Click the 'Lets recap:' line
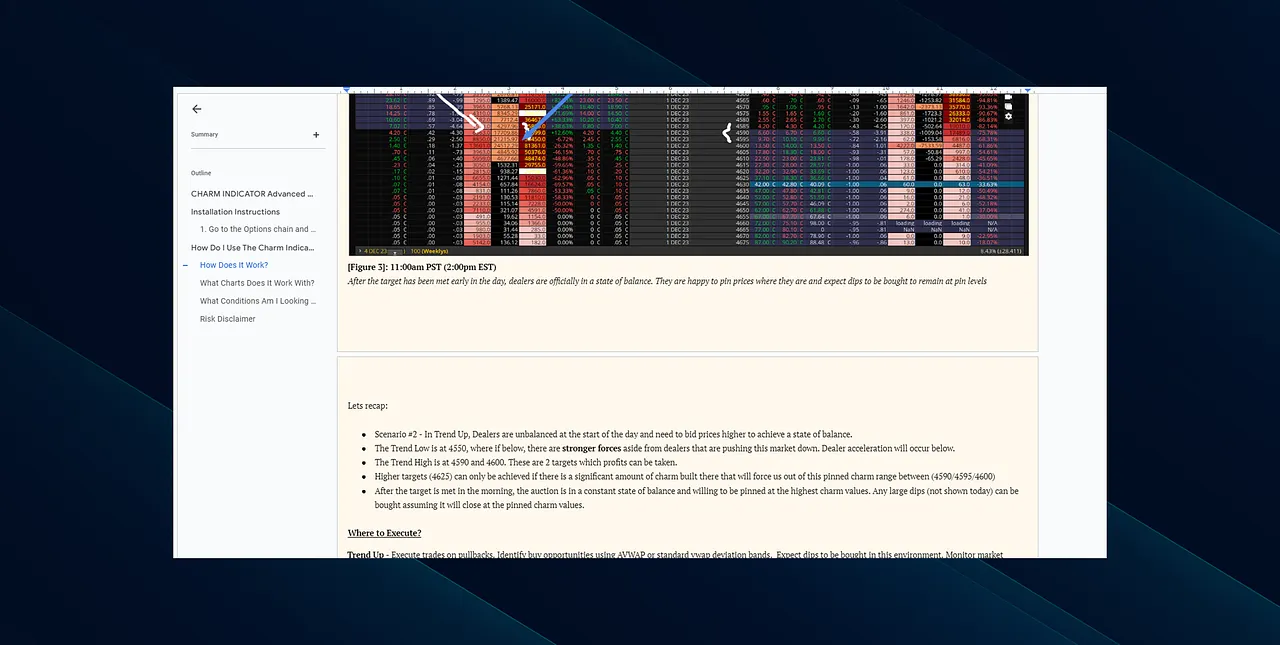 (x=367, y=406)
